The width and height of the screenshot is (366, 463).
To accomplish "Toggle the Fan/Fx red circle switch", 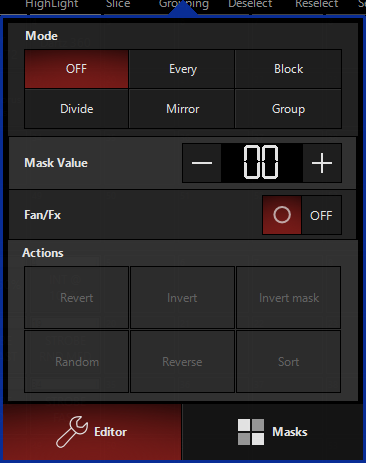I will [282, 215].
